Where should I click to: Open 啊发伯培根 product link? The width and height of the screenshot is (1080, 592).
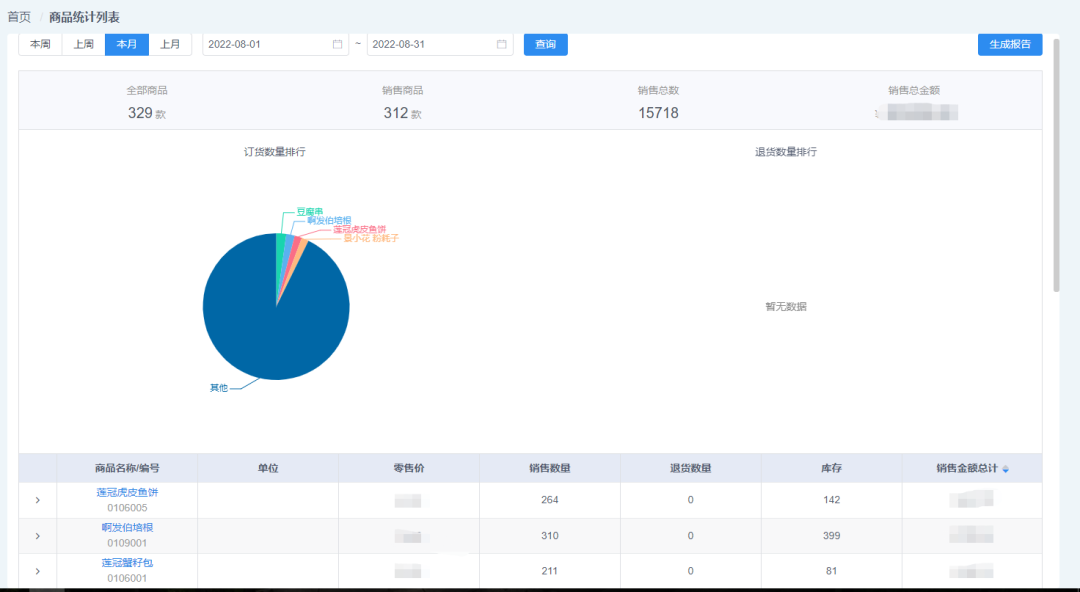point(127,527)
